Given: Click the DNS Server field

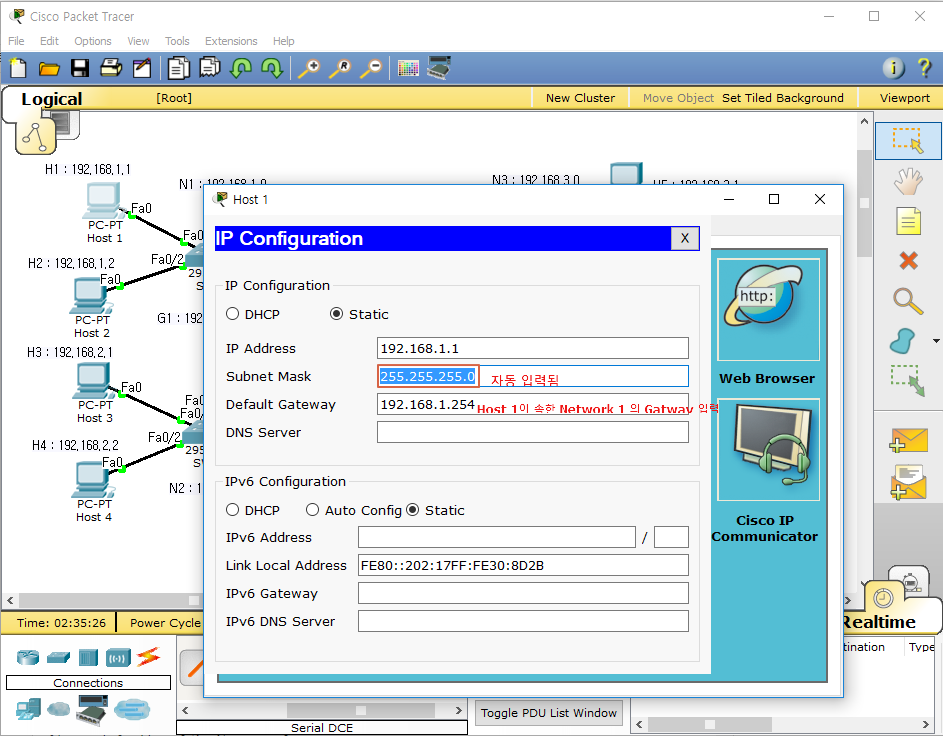Looking at the screenshot, I should coord(533,432).
